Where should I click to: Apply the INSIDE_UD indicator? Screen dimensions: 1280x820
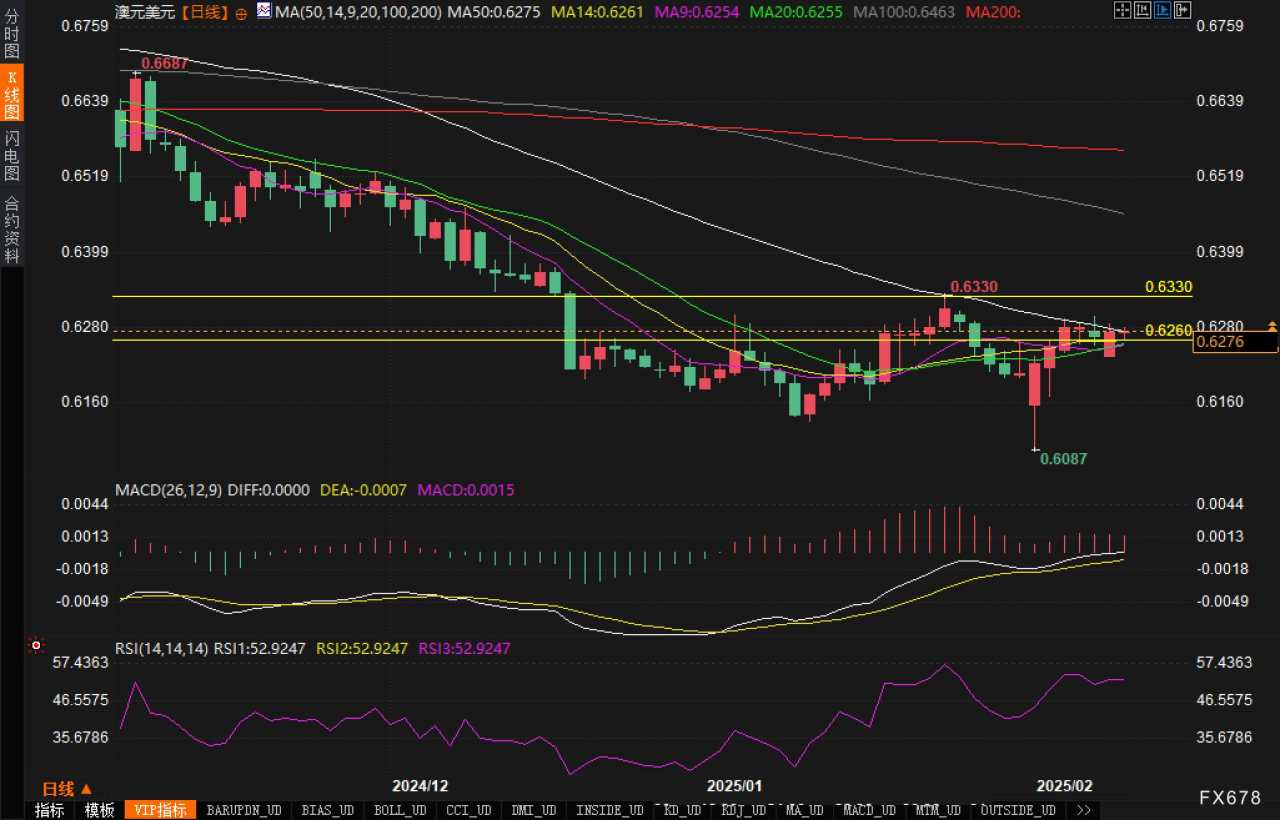(x=612, y=810)
